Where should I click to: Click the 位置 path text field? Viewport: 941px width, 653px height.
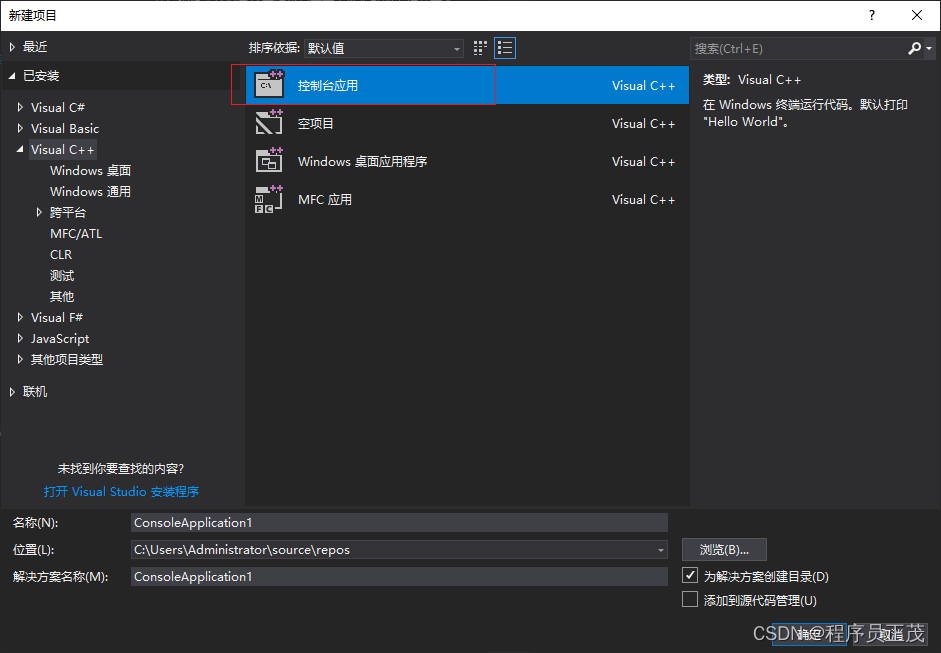pyautogui.click(x=392, y=550)
